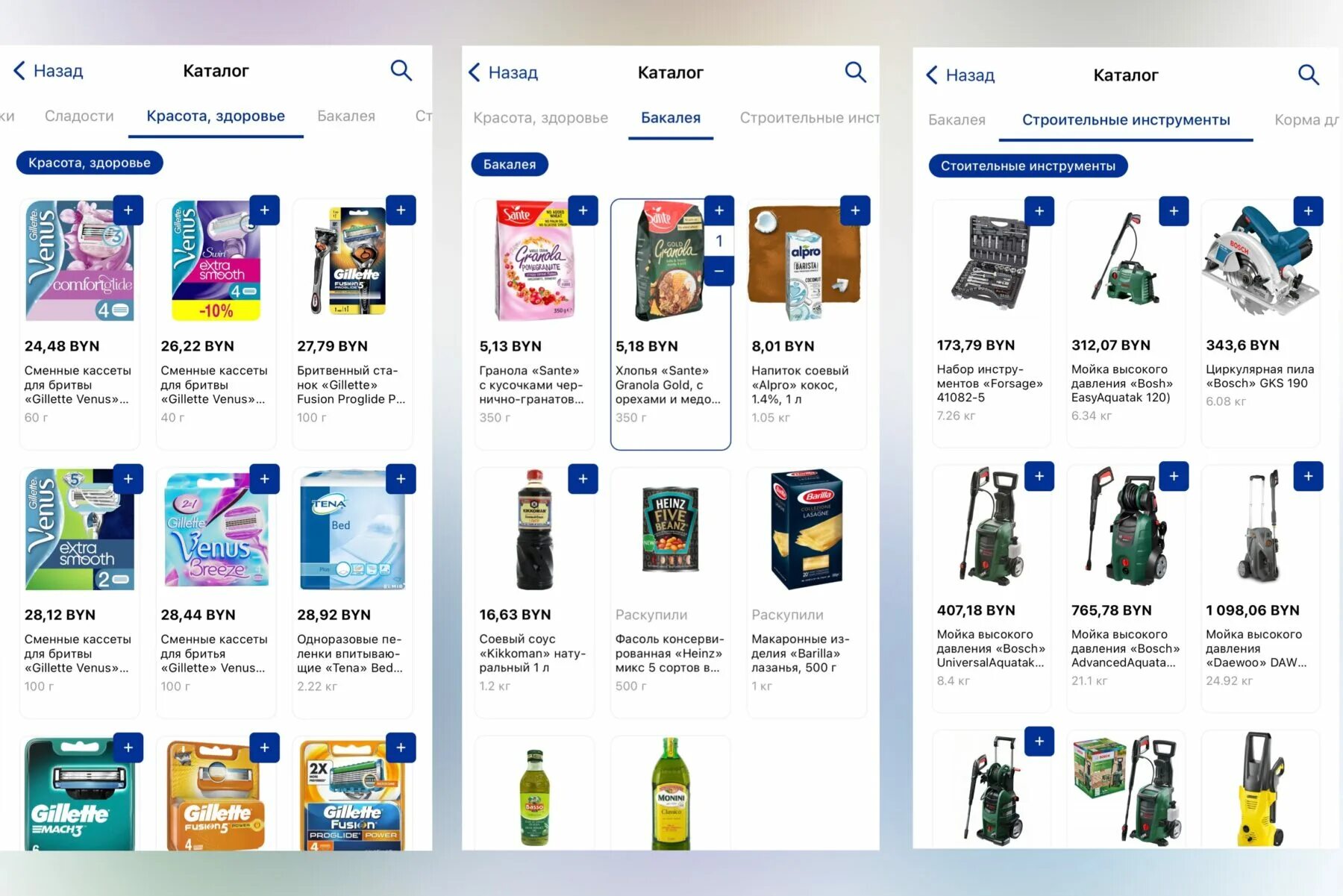
Task: Tap the Бакалея filter chip
Action: point(510,164)
